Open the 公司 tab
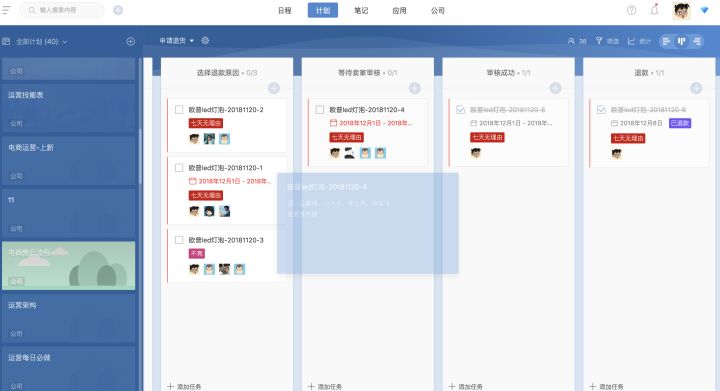 pyautogui.click(x=437, y=10)
